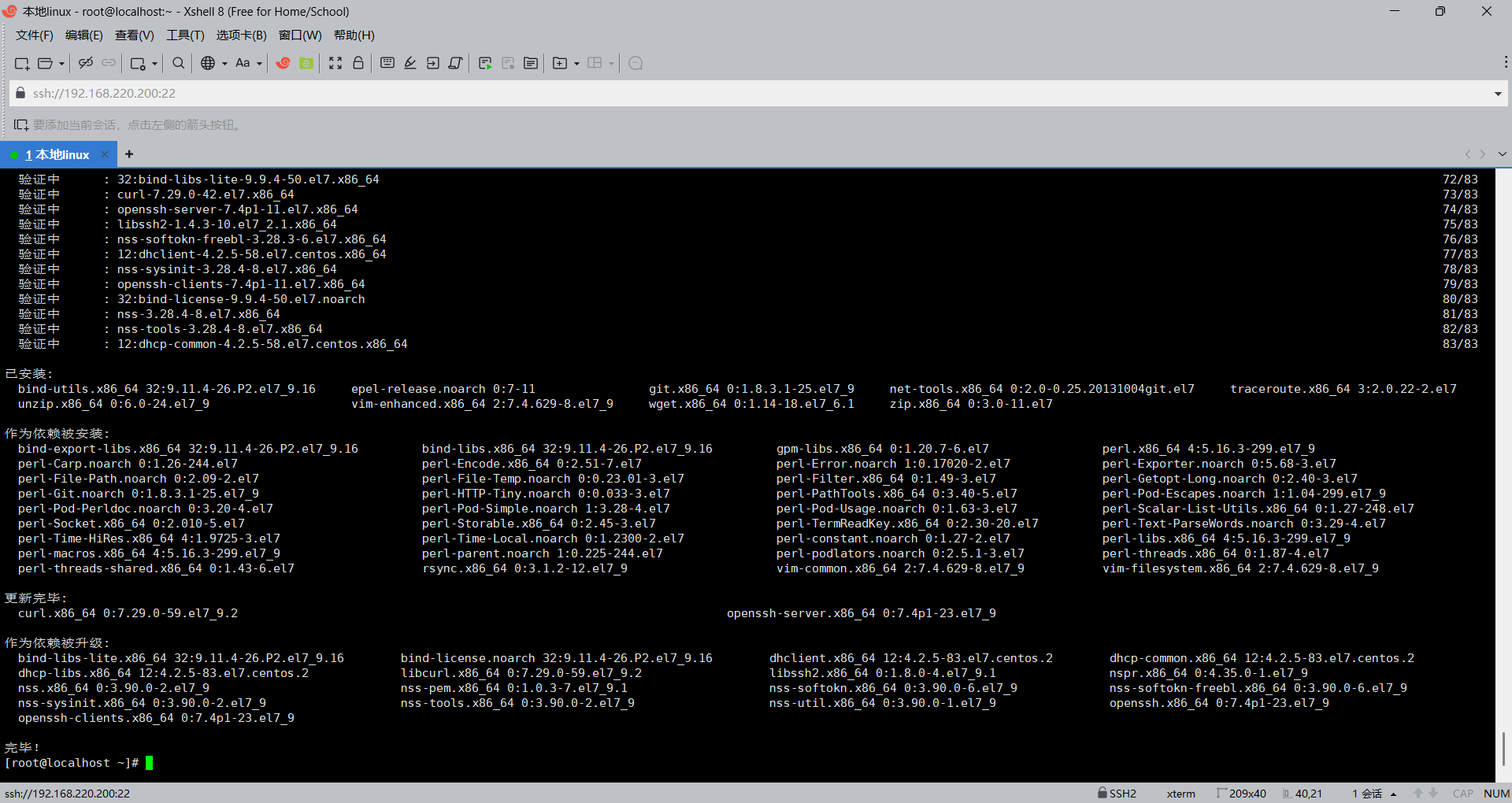Click the NUM indicator
Viewport: 1512px width, 803px height.
coord(1496,794)
